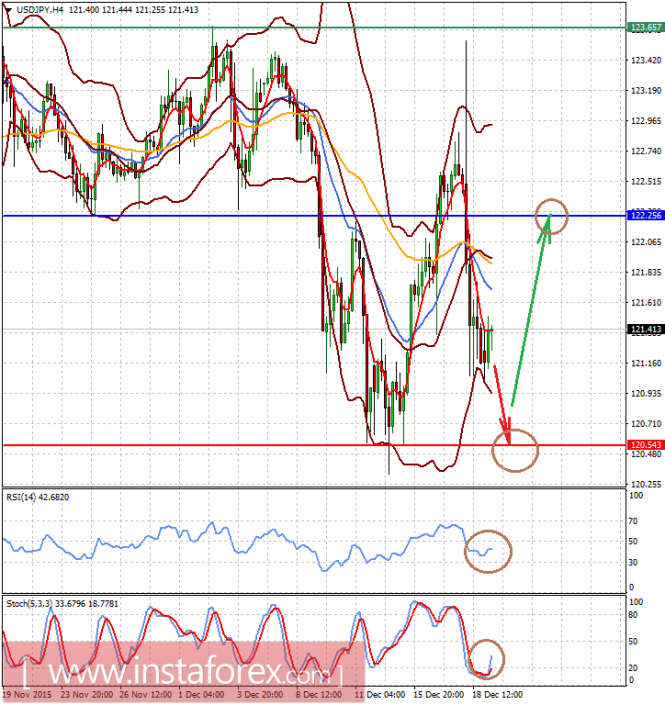Viewport: 665px width, 705px height.
Task: Select the red 120.543 level label
Action: click(x=645, y=445)
